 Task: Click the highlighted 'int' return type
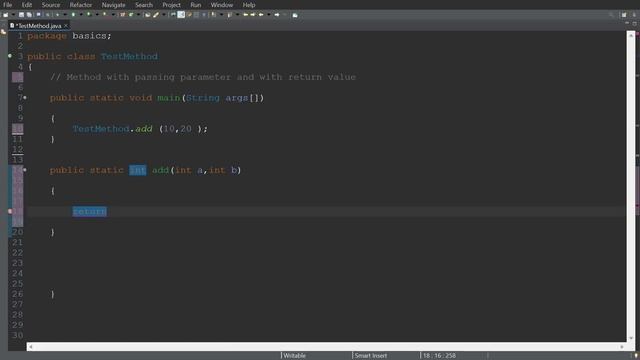pos(138,170)
